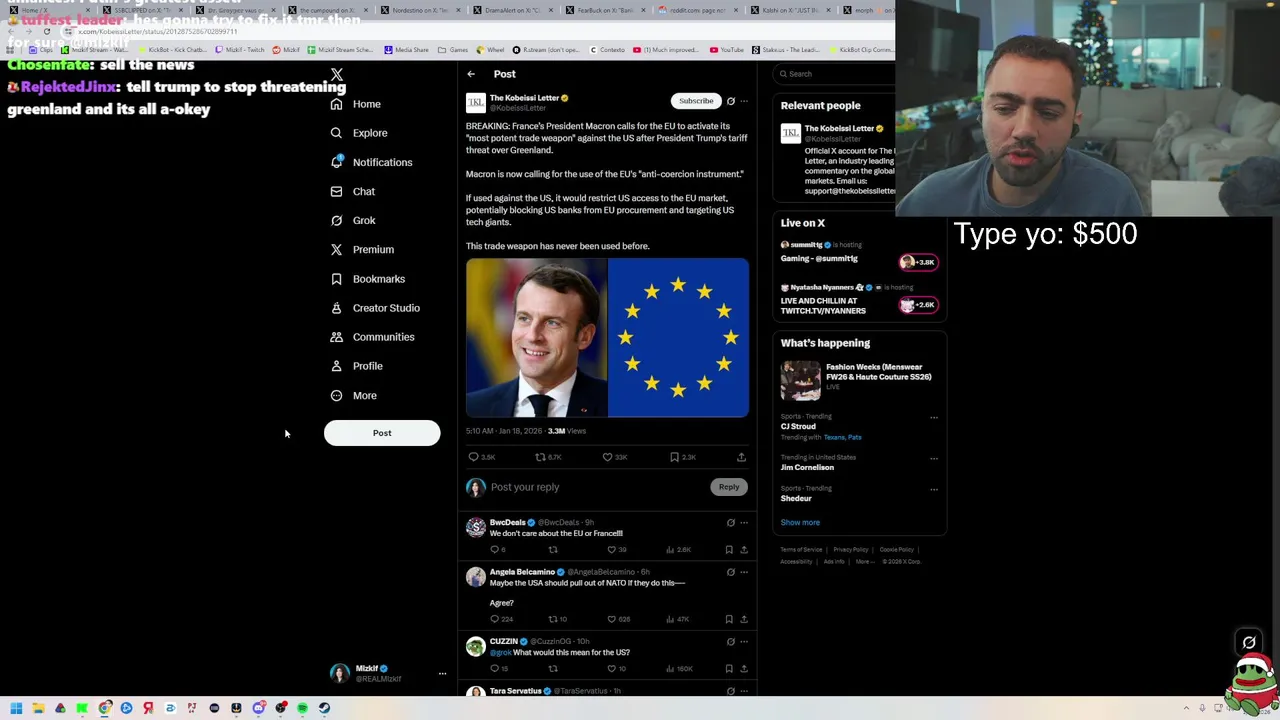The image size is (1280, 720).
Task: Open File Explorer from the taskbar
Action: (38, 708)
